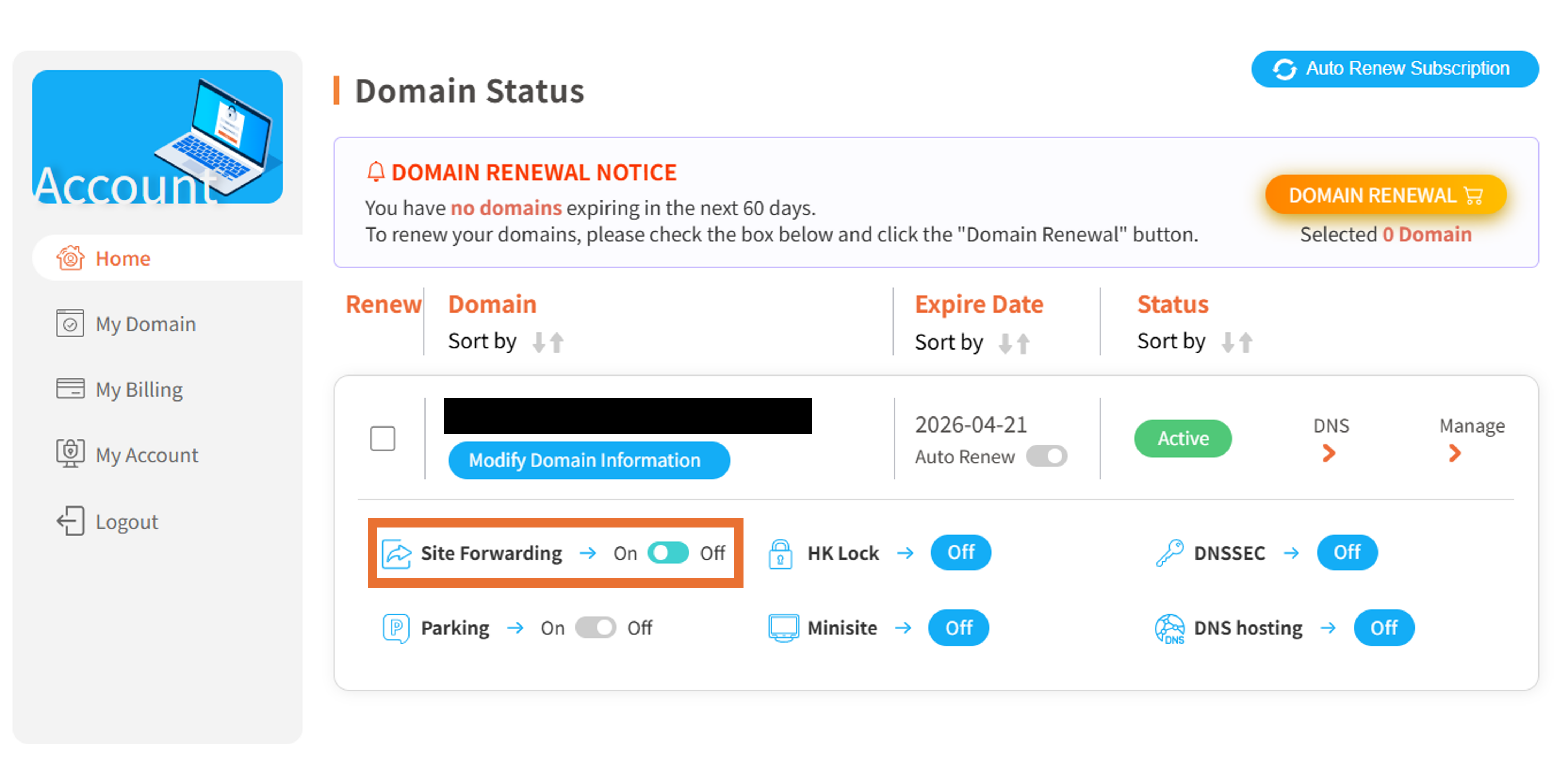Image resolution: width=1568 pixels, height=760 pixels.
Task: Click the HK Lock padlock icon
Action: click(x=780, y=553)
